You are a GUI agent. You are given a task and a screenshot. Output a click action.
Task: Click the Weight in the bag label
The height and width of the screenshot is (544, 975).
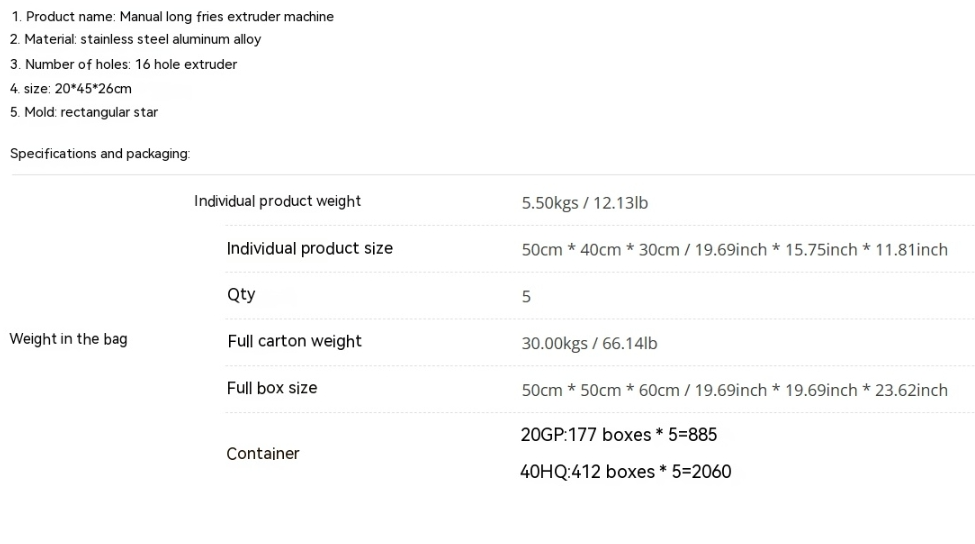pos(68,339)
